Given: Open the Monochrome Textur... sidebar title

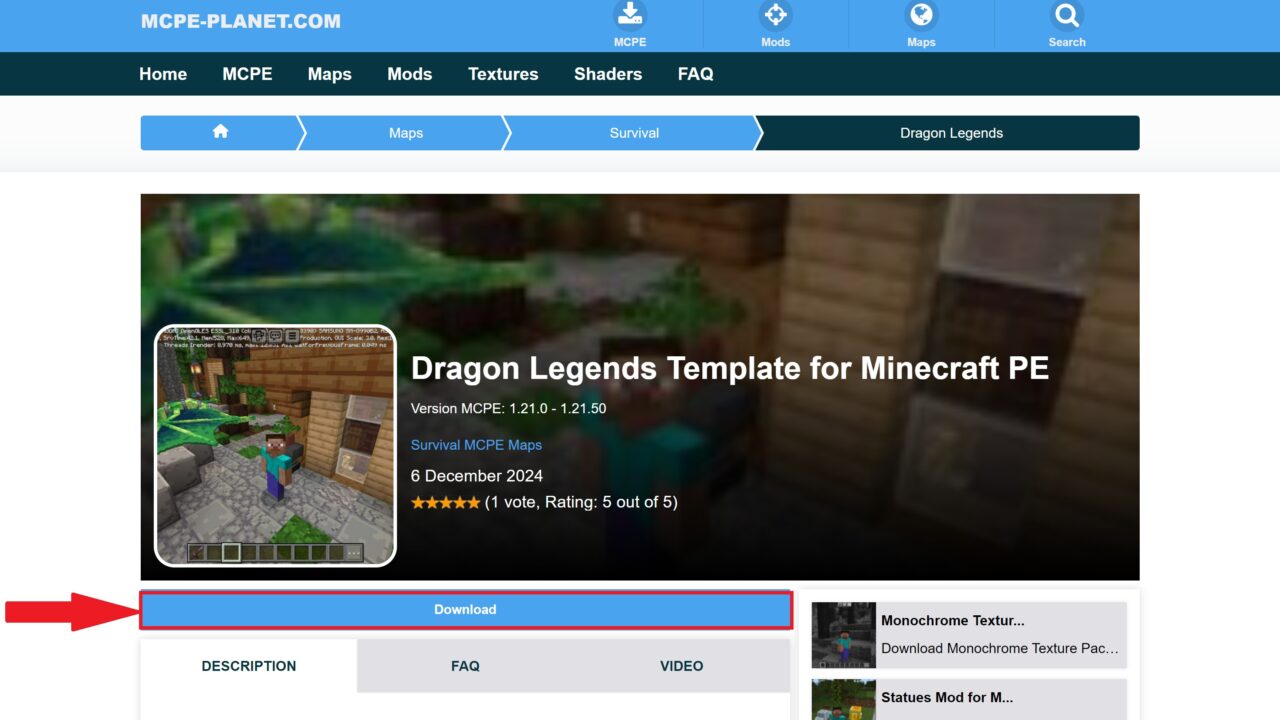Looking at the screenshot, I should pyautogui.click(x=953, y=620).
